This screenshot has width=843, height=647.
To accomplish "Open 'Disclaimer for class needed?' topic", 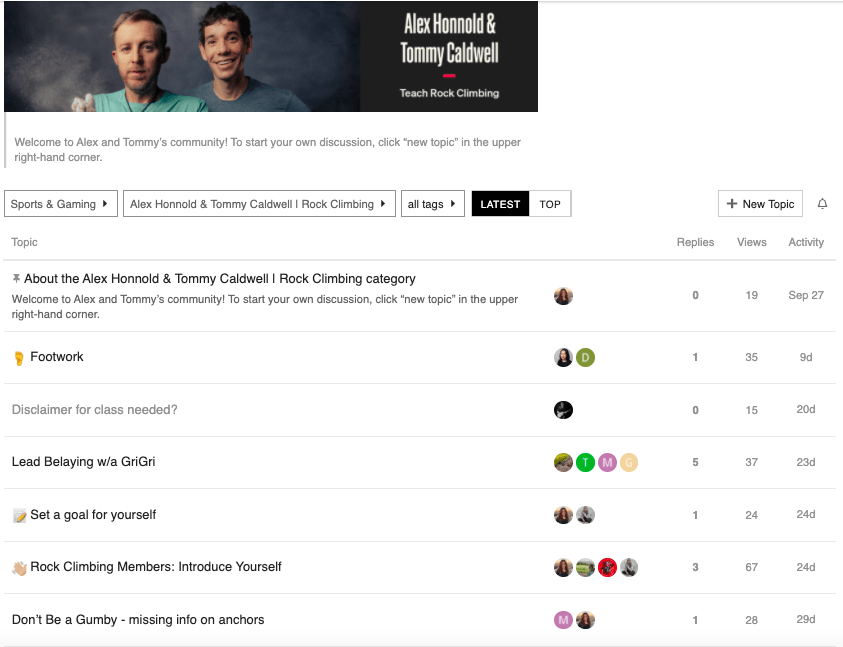I will pyautogui.click(x=95, y=410).
